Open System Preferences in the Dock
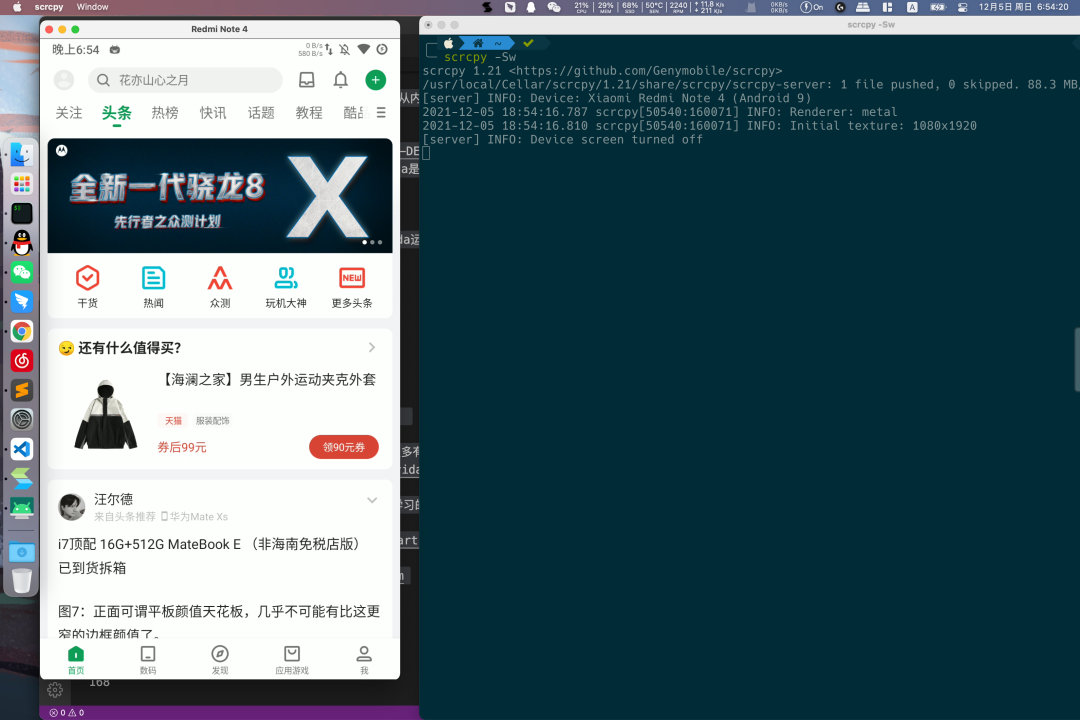Screen dimensions: 1080x720 21,420
